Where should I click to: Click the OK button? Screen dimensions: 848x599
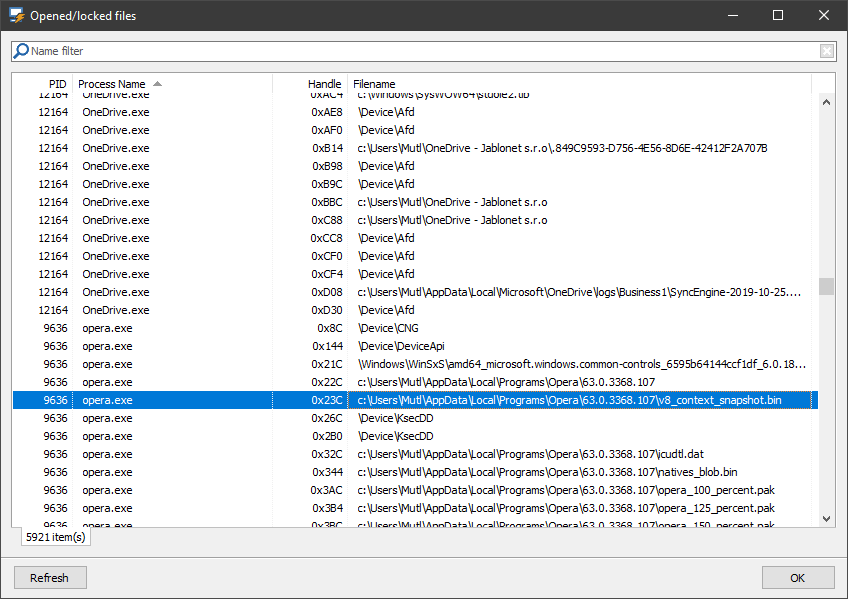[x=798, y=578]
